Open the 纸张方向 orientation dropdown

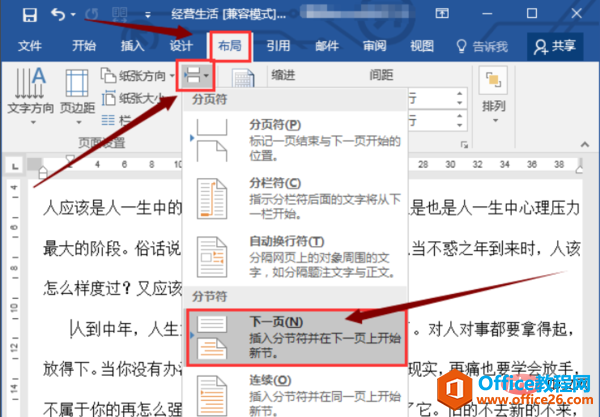138,76
